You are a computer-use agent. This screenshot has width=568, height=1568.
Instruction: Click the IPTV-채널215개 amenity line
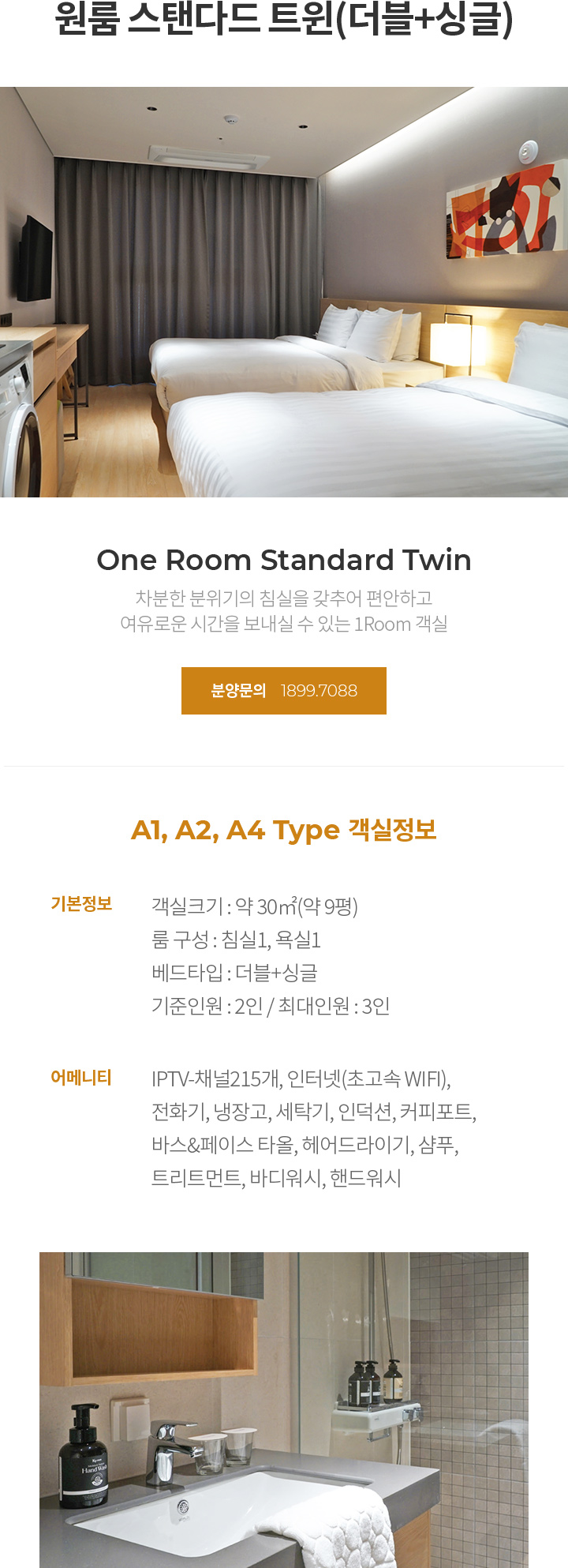[x=301, y=1078]
